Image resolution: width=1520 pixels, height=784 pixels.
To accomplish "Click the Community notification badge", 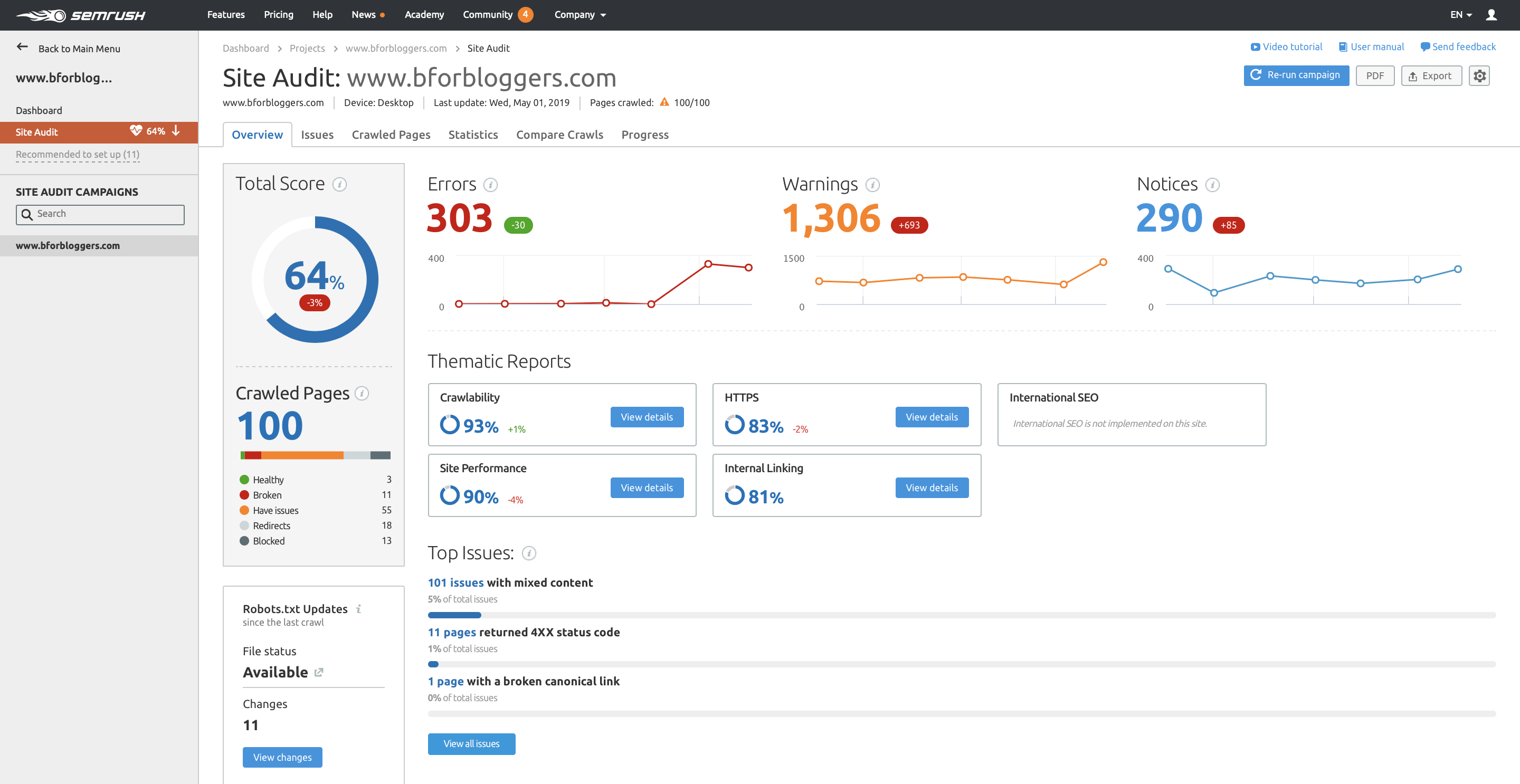I will click(x=525, y=14).
